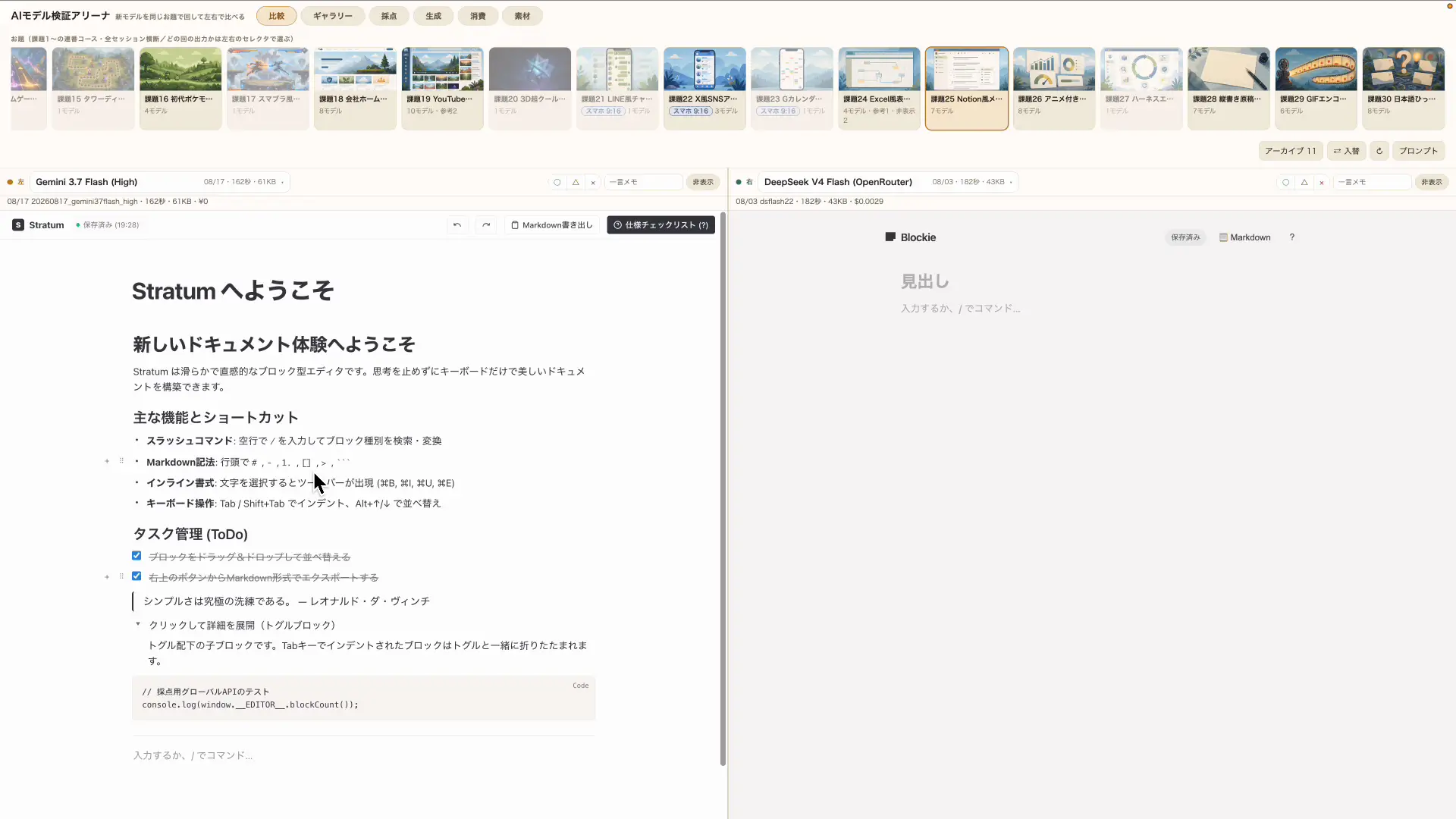Select 課題16 初代ポケモ thumbnail card
Screen dimensions: 1456x819
[x=180, y=88]
